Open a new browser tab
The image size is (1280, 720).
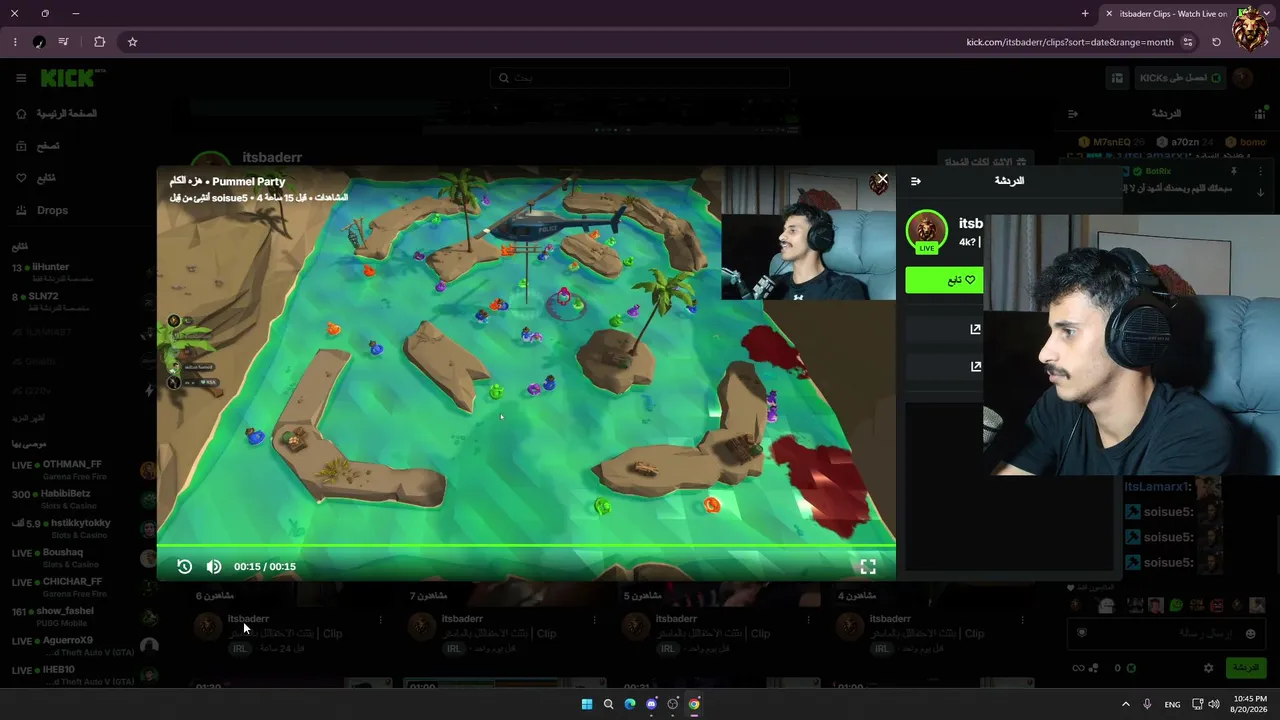pyautogui.click(x=1085, y=14)
